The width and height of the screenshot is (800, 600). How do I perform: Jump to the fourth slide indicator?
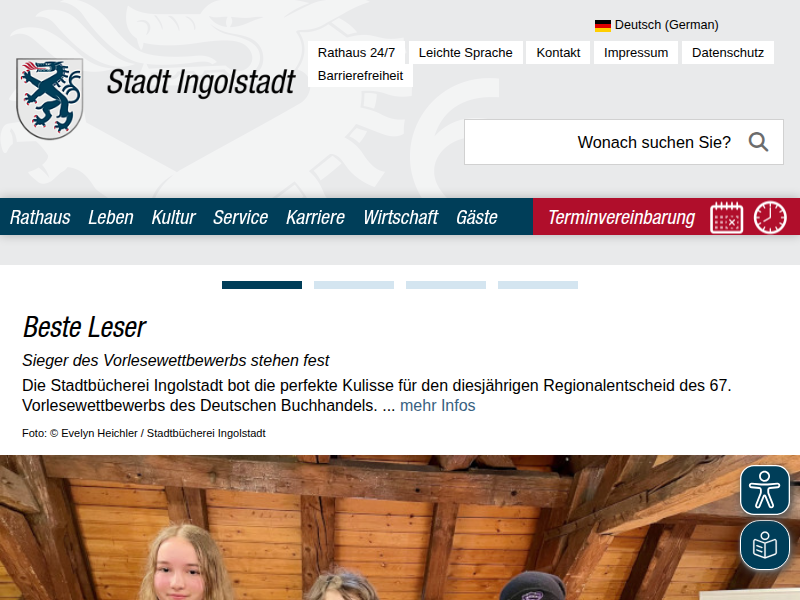[x=538, y=285]
